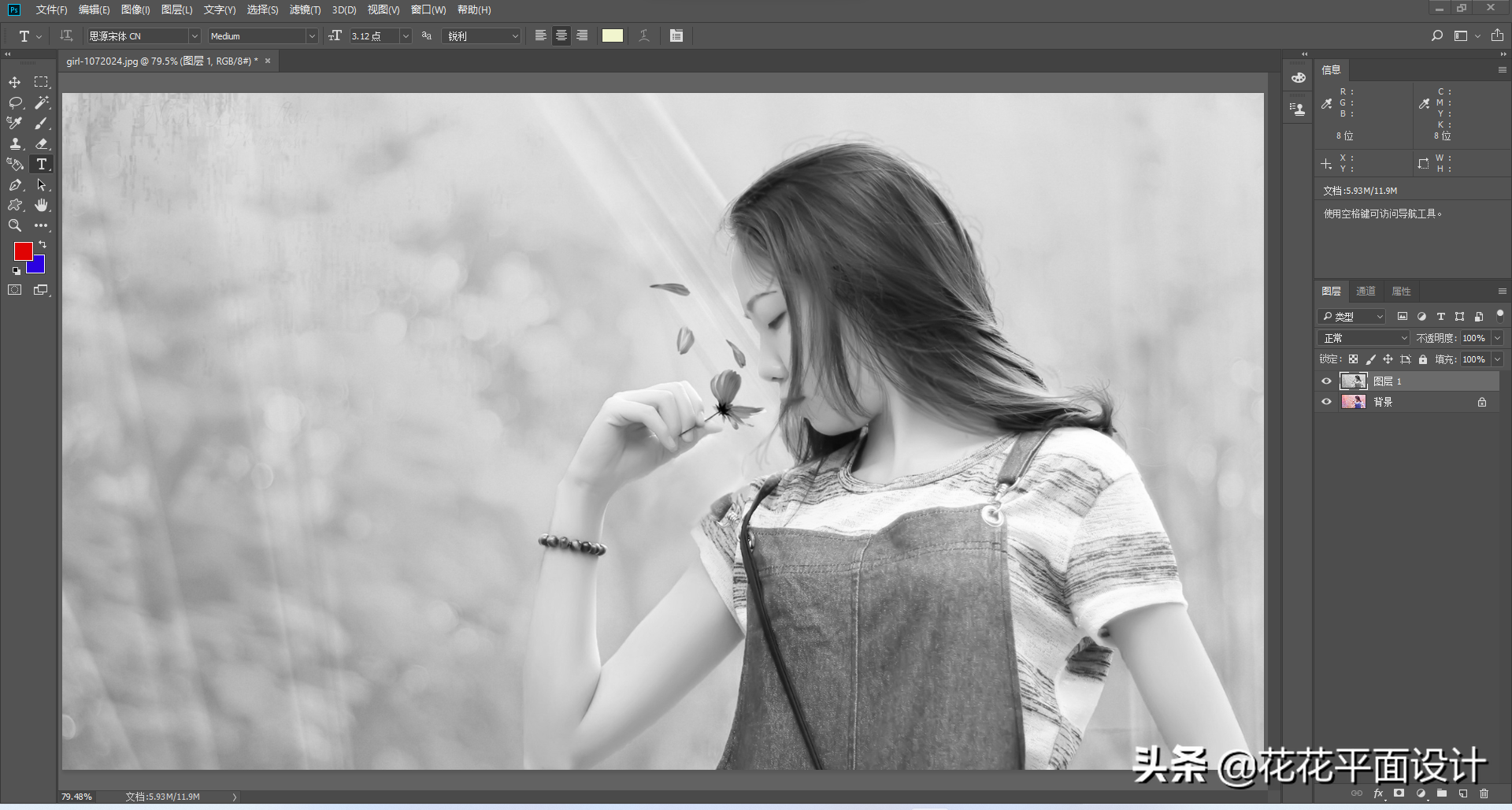Open the 正常 blend mode dropdown
The width and height of the screenshot is (1512, 810).
coord(1363,338)
